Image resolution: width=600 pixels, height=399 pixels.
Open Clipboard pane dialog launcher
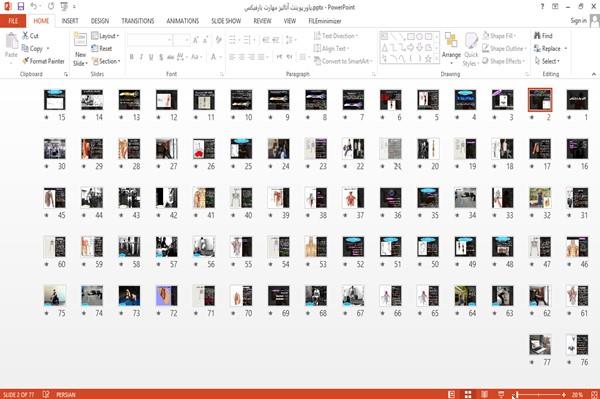(x=66, y=74)
